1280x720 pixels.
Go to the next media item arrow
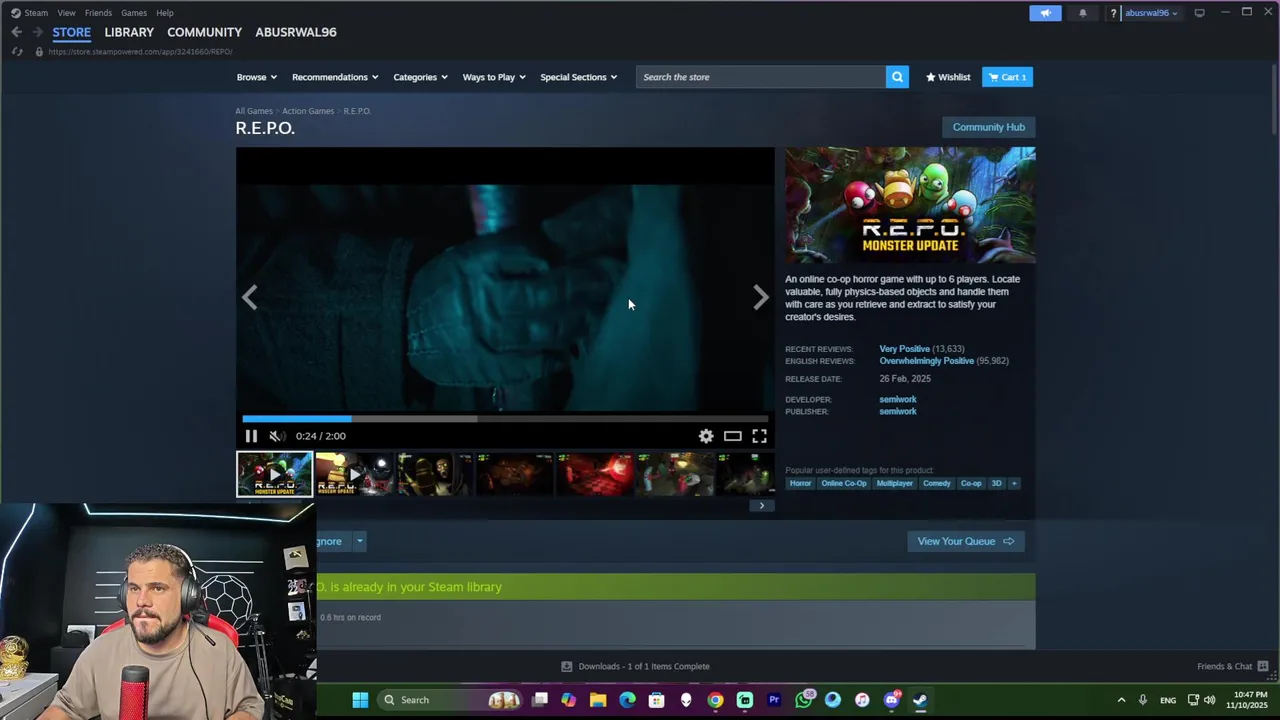point(760,297)
